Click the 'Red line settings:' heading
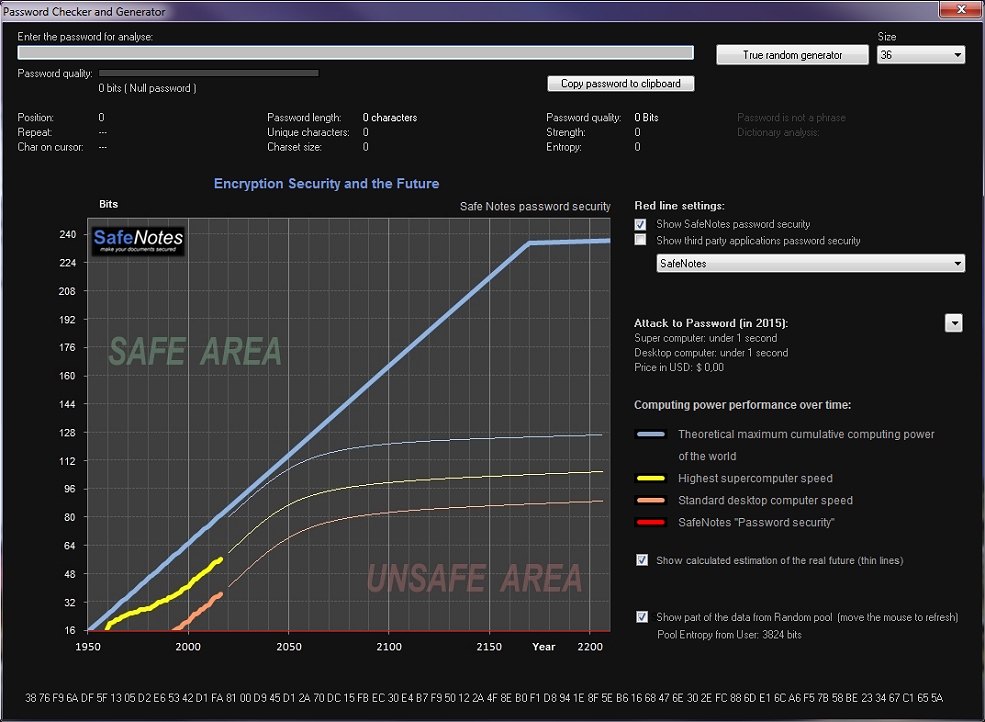 pos(679,205)
